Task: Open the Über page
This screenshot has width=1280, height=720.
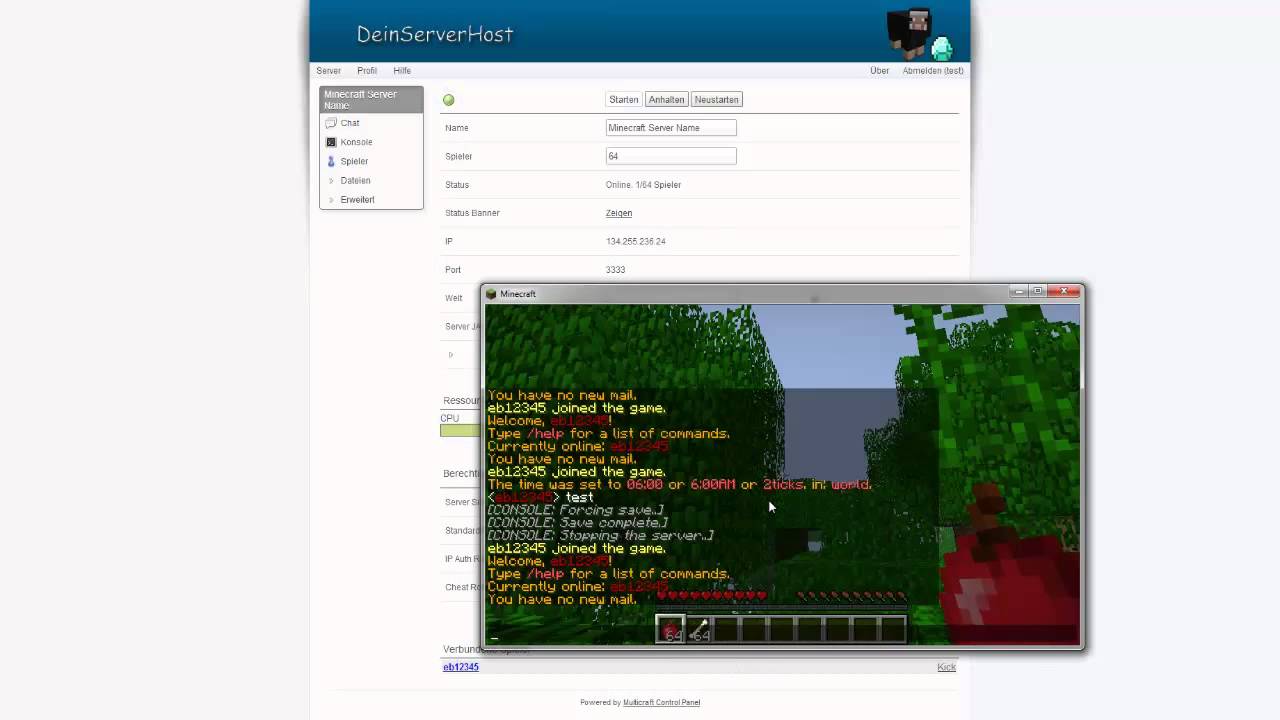Action: tap(879, 71)
